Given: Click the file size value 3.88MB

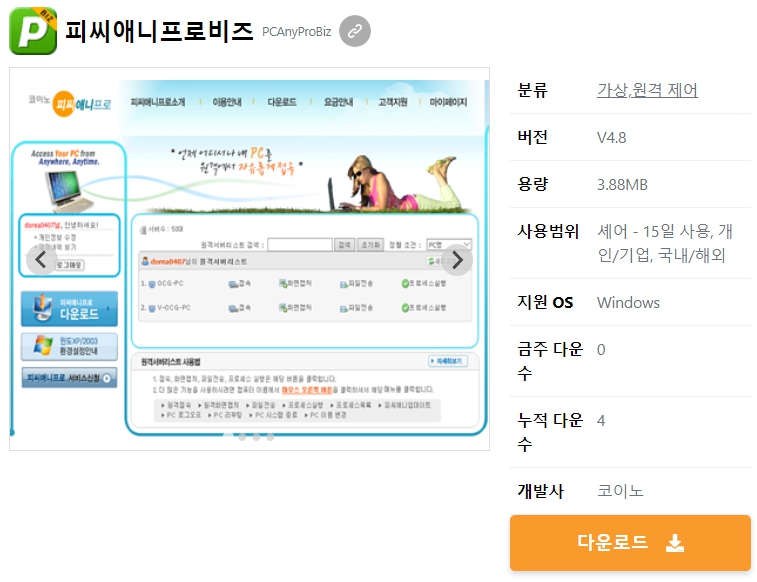Looking at the screenshot, I should click(x=622, y=184).
